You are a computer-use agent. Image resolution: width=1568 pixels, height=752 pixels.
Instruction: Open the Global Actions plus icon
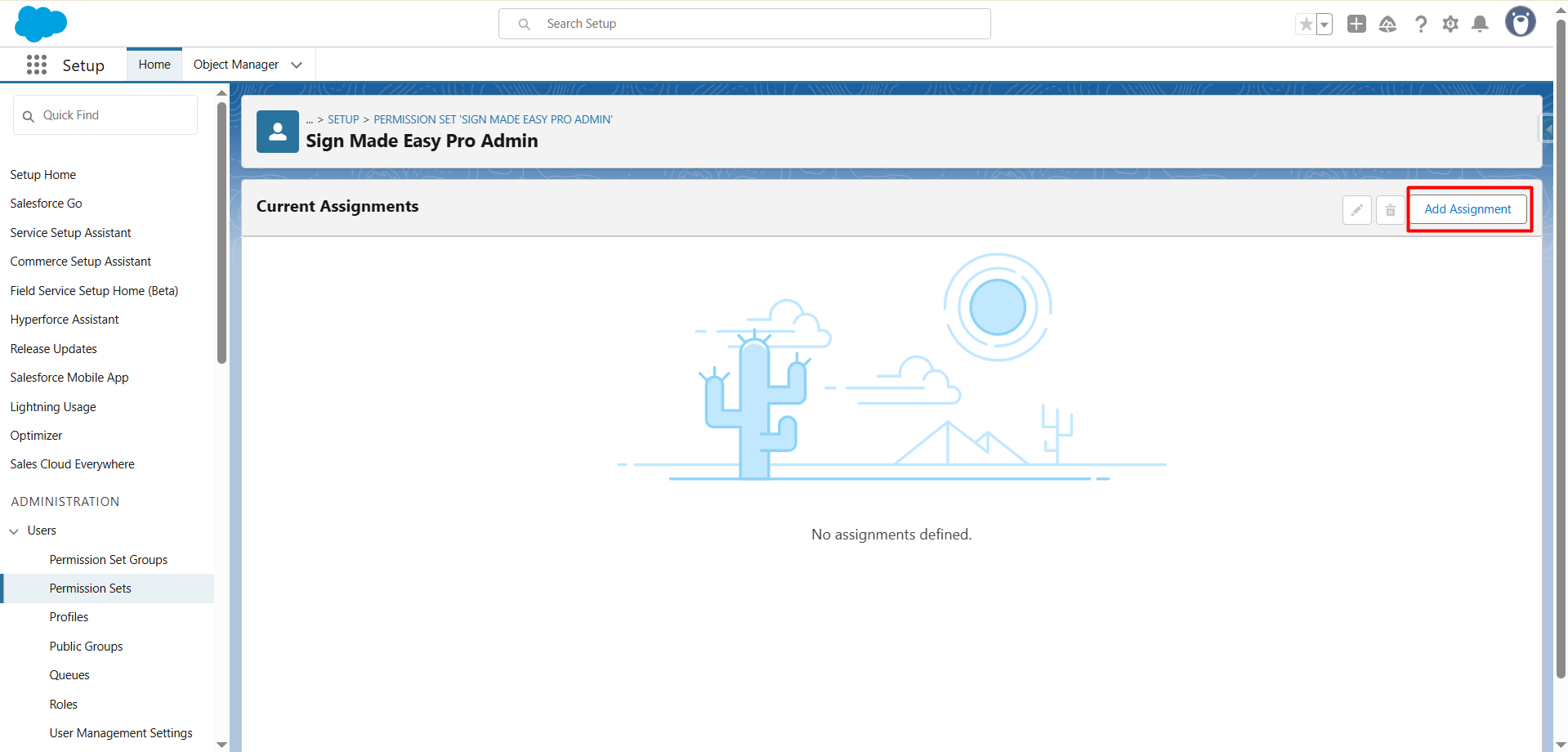pyautogui.click(x=1356, y=24)
